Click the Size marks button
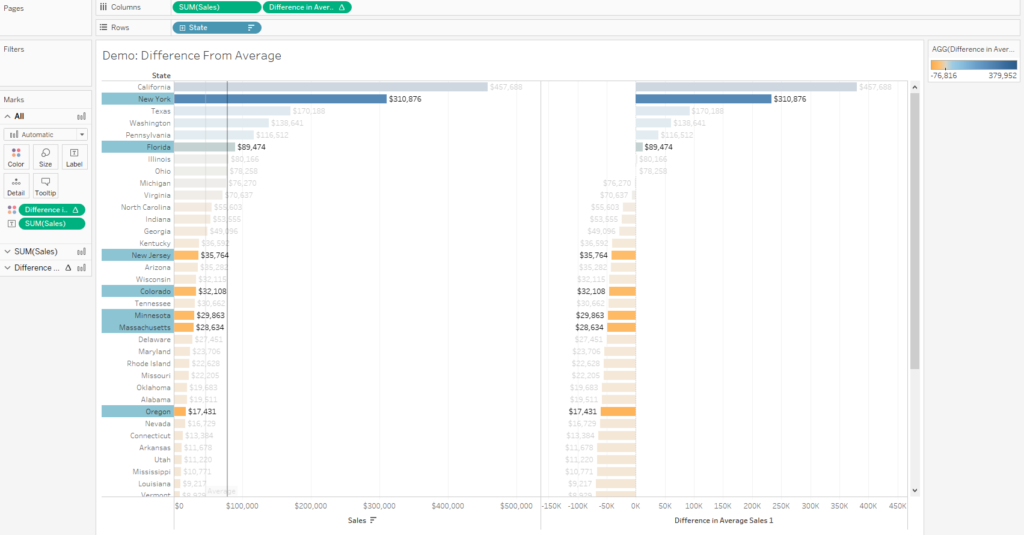This screenshot has height=535, width=1024. 45,156
